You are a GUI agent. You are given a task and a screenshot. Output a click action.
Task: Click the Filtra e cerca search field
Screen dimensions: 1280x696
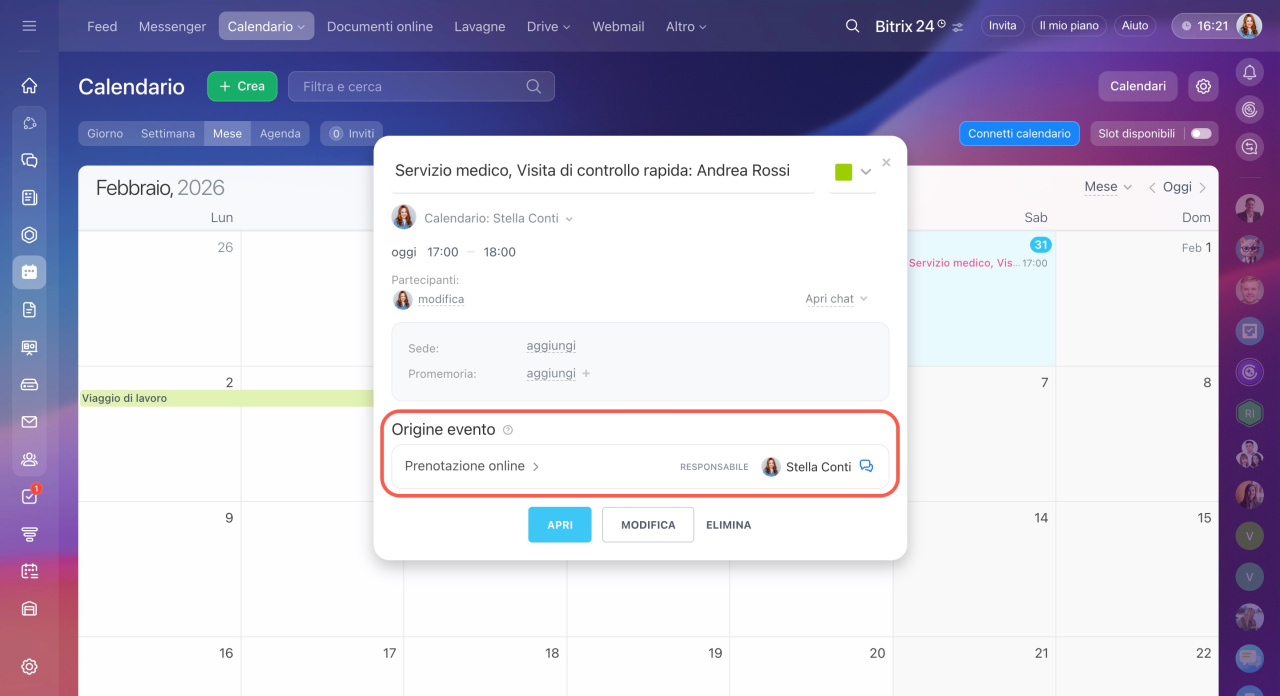(x=410, y=87)
